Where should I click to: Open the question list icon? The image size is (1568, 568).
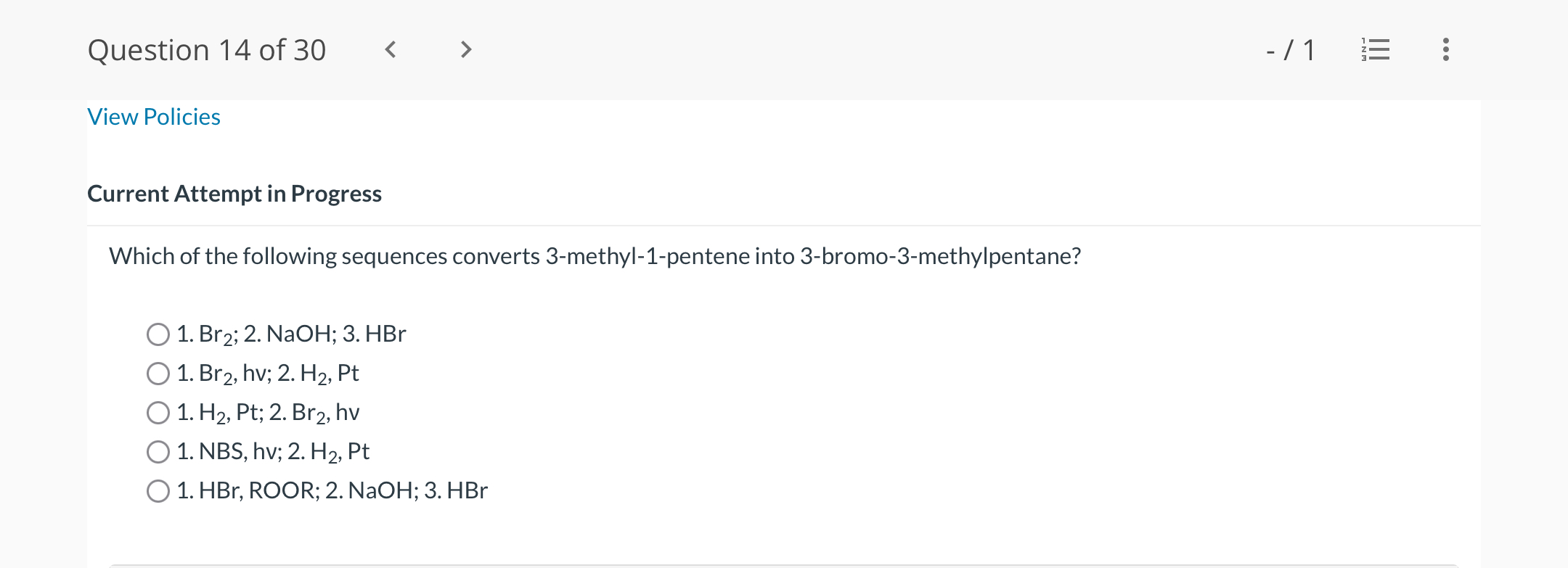[x=1375, y=49]
